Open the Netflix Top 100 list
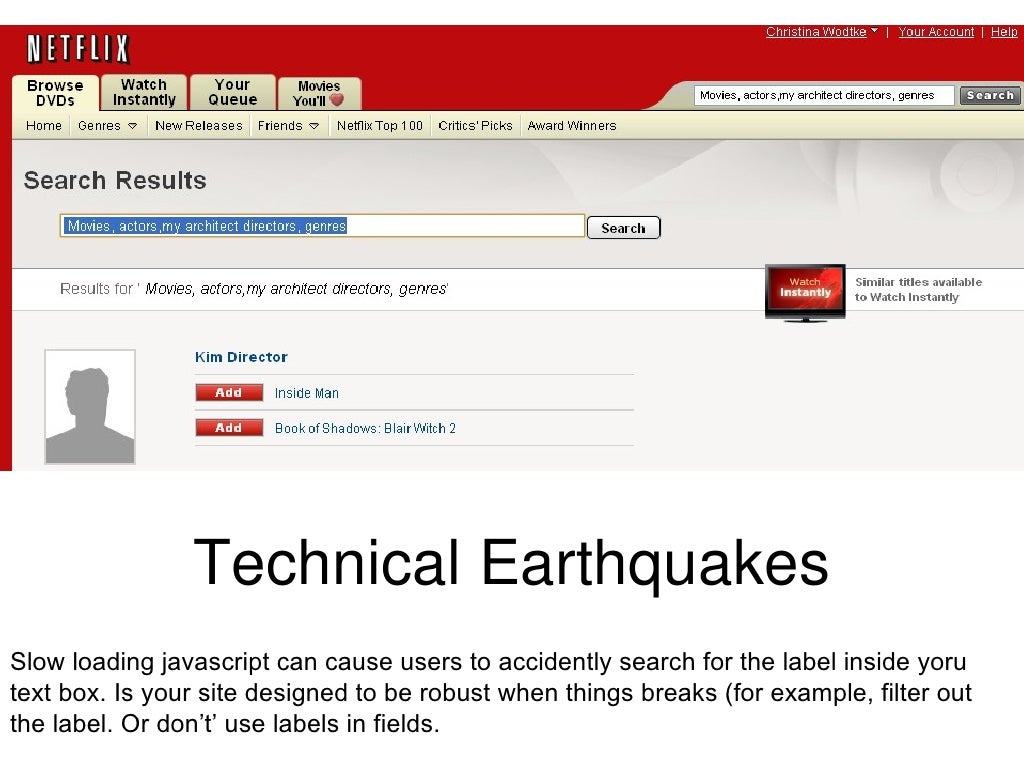This screenshot has height=768, width=1024. pos(379,125)
